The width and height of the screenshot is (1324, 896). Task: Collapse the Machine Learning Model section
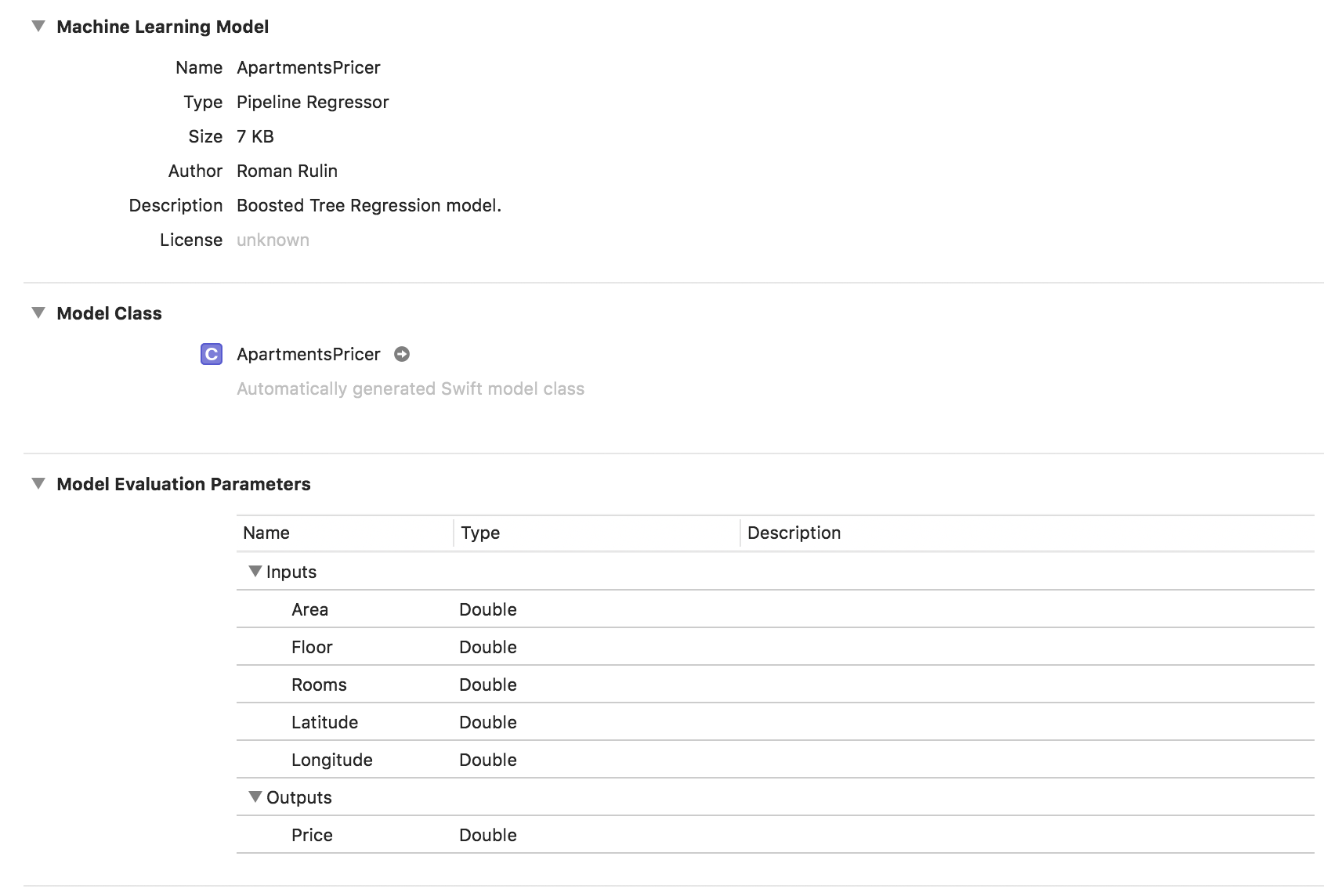[x=38, y=27]
